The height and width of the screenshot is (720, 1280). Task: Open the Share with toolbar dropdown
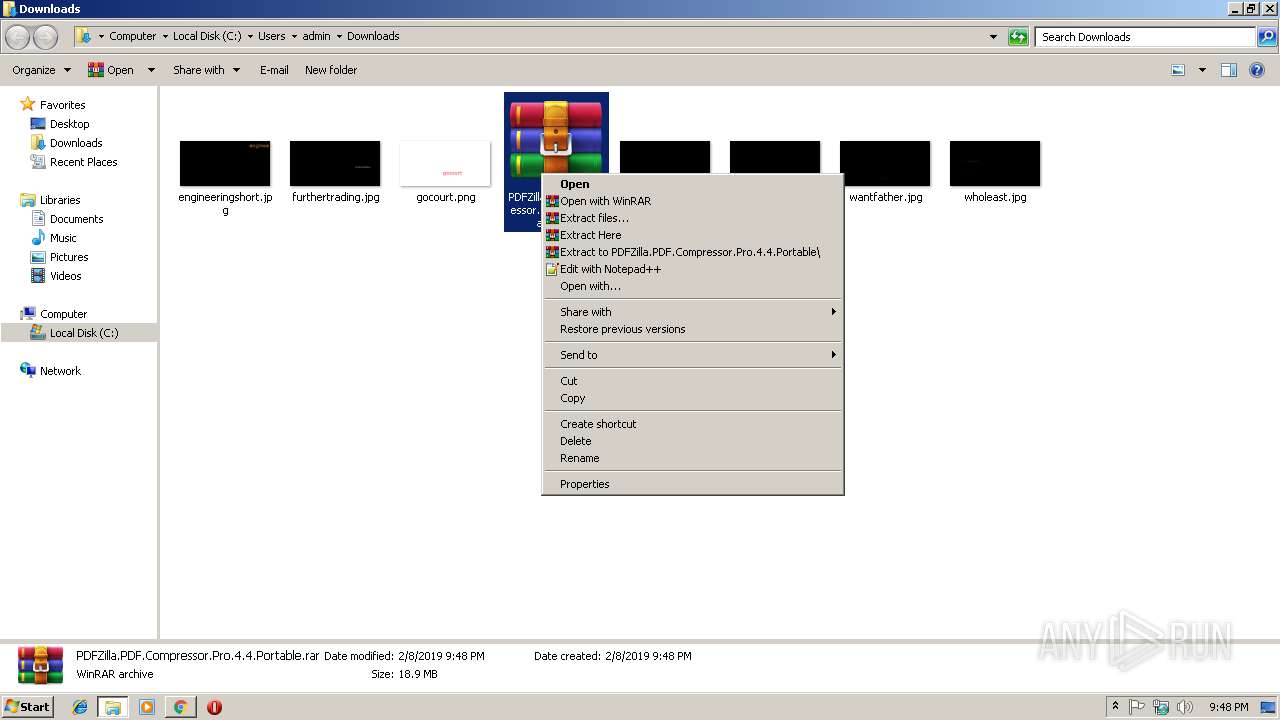point(206,70)
